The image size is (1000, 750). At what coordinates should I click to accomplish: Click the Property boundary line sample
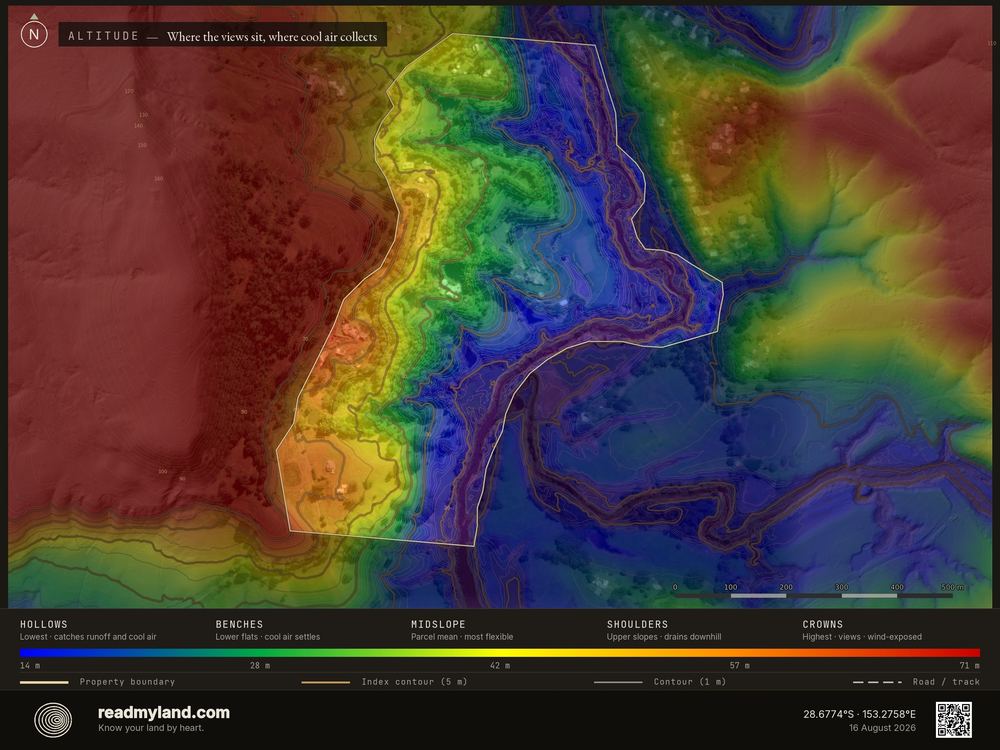click(44, 682)
